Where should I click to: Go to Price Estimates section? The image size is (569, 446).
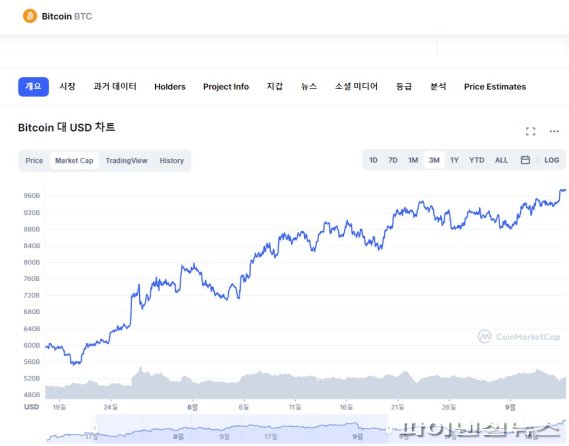pos(495,87)
